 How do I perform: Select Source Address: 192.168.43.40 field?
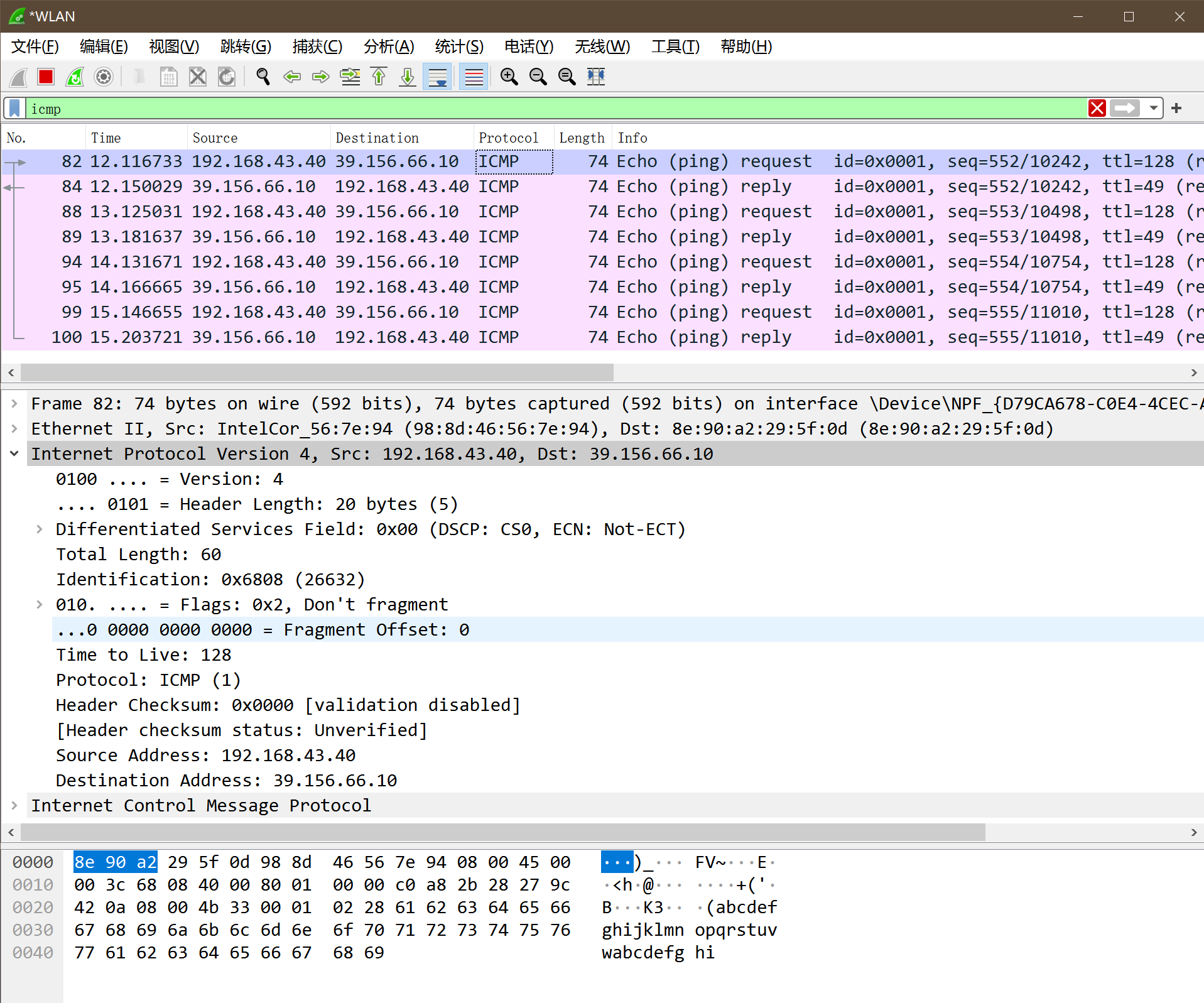206,755
